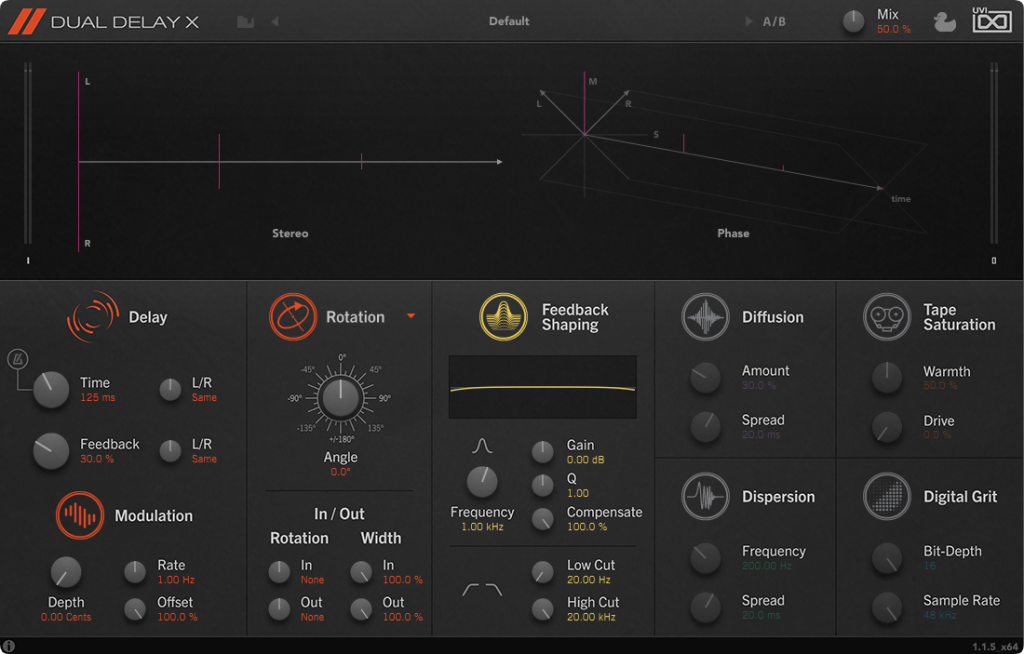Viewport: 1024px width, 654px height.
Task: Click the Delay Time knob
Action: 51,389
